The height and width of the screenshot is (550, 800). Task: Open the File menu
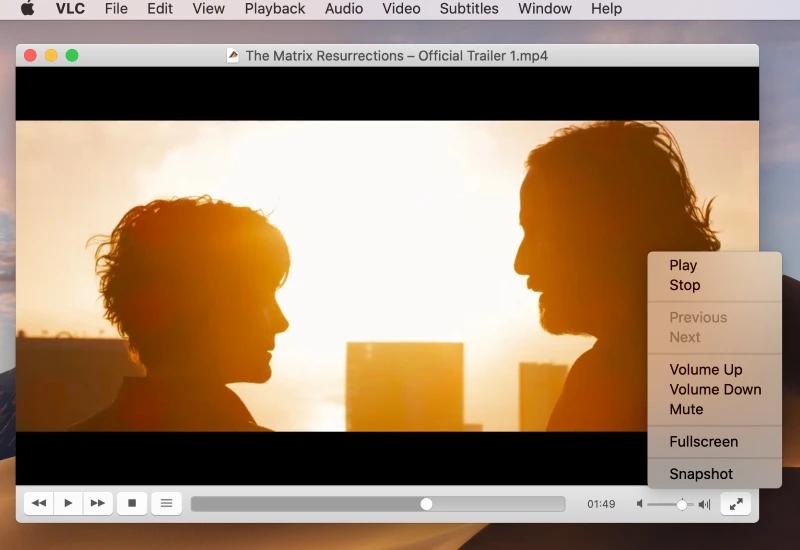116,9
